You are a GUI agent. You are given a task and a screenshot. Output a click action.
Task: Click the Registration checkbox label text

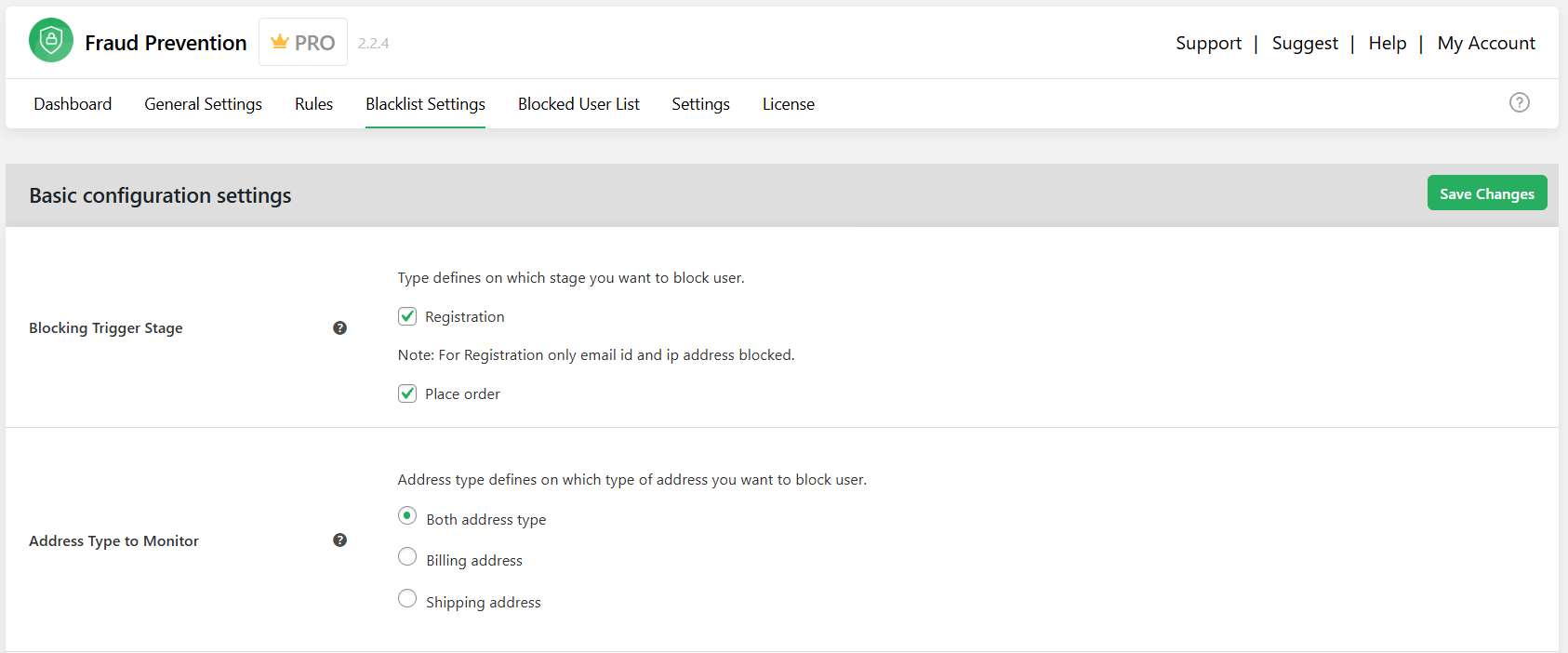click(465, 316)
